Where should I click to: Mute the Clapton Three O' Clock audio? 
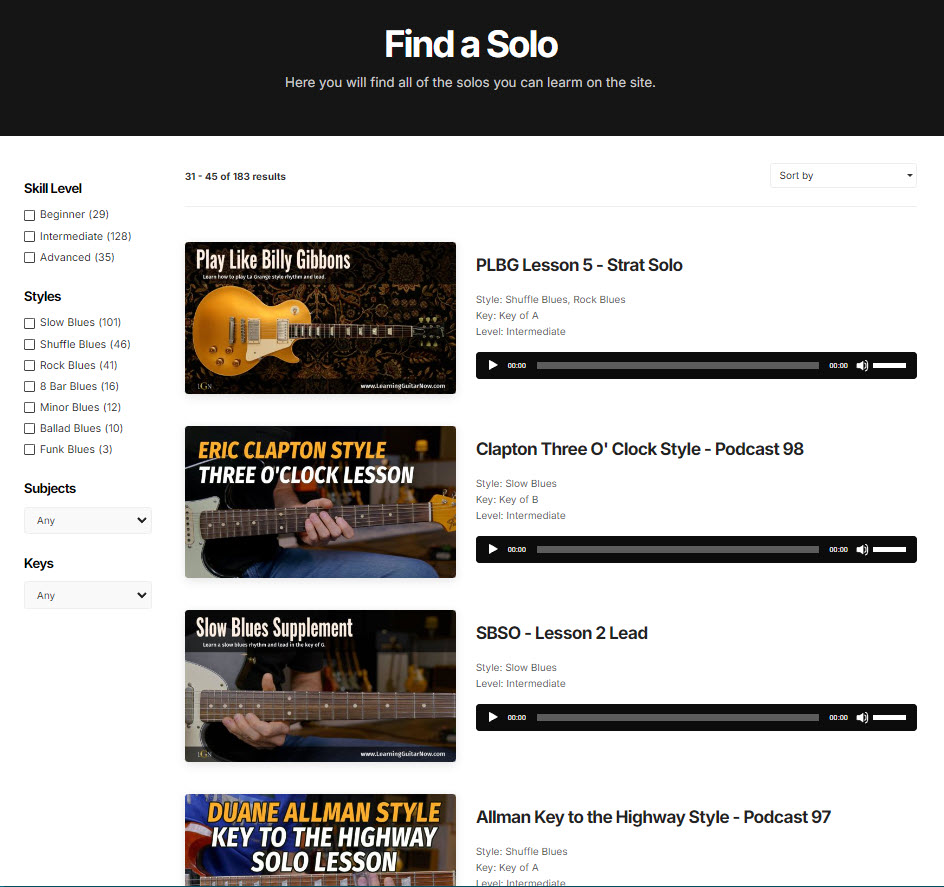[x=862, y=550]
